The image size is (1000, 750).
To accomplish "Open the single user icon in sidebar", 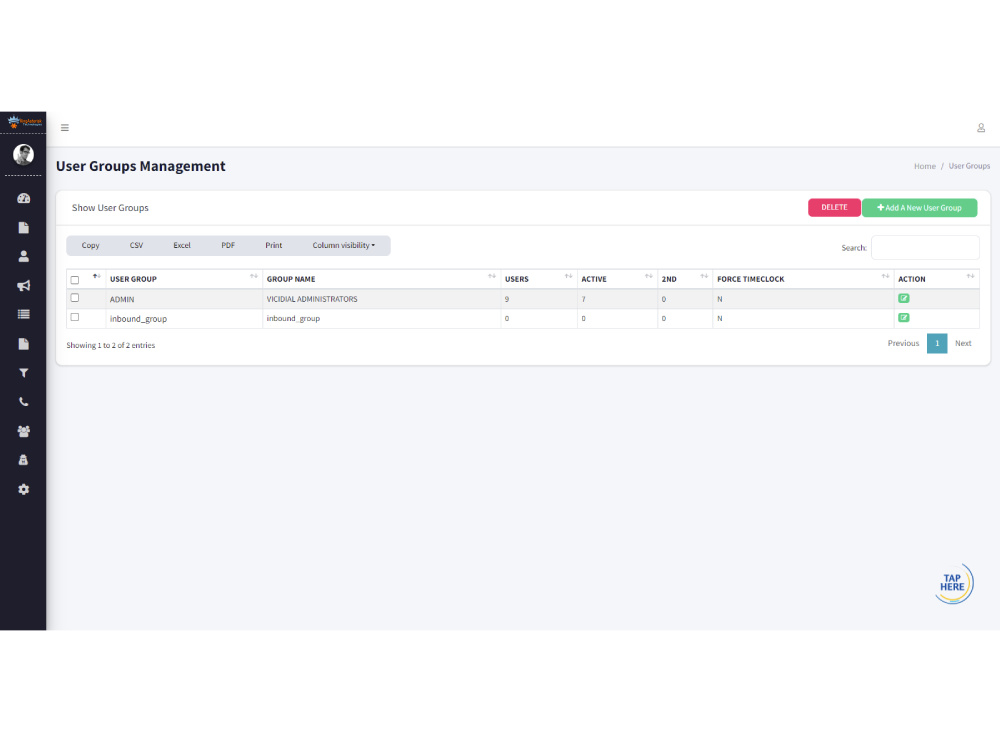I will click(24, 256).
